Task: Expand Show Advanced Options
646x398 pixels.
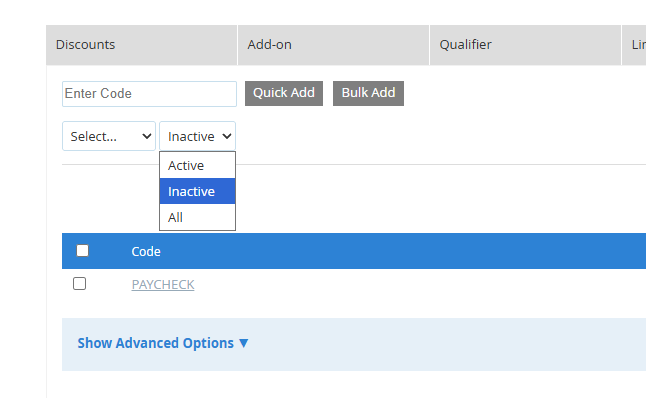Action: pyautogui.click(x=163, y=343)
